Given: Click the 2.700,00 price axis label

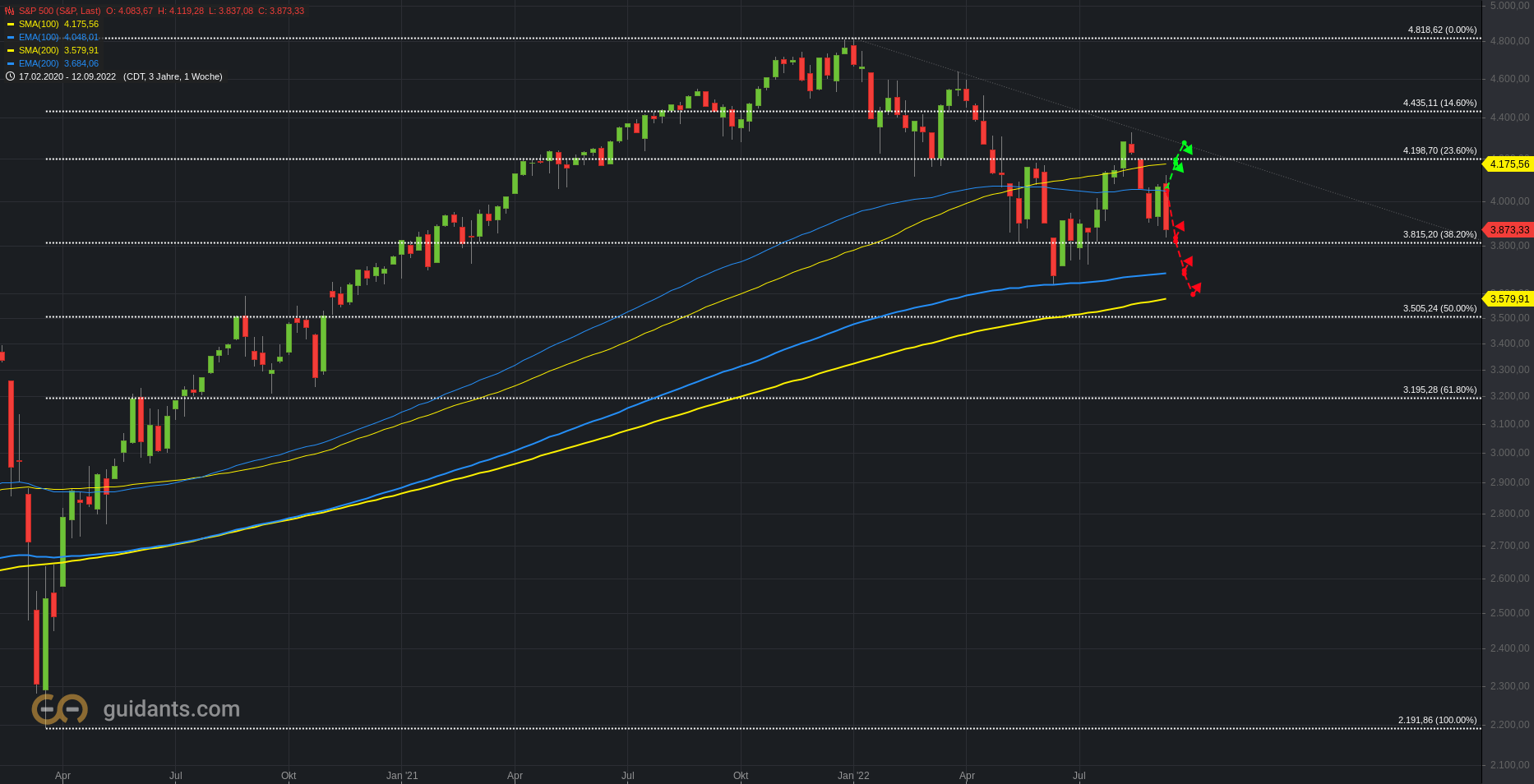Looking at the screenshot, I should (x=1510, y=546).
